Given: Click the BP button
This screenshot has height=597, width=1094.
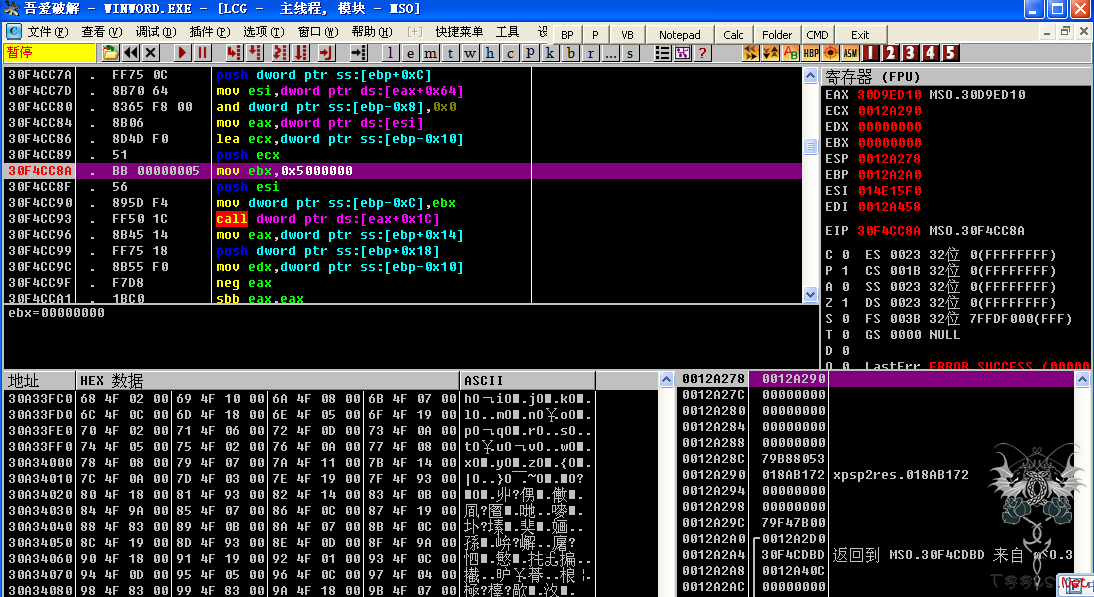Looking at the screenshot, I should coord(567,35).
